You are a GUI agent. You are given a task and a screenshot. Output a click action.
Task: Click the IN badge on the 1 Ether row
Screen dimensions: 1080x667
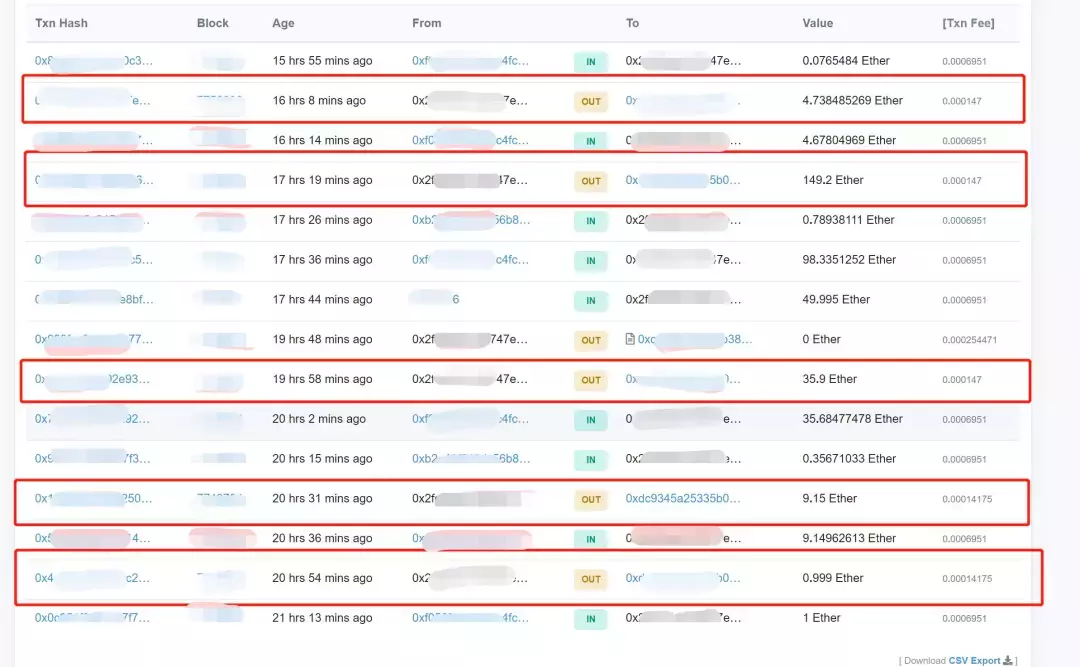tap(591, 619)
